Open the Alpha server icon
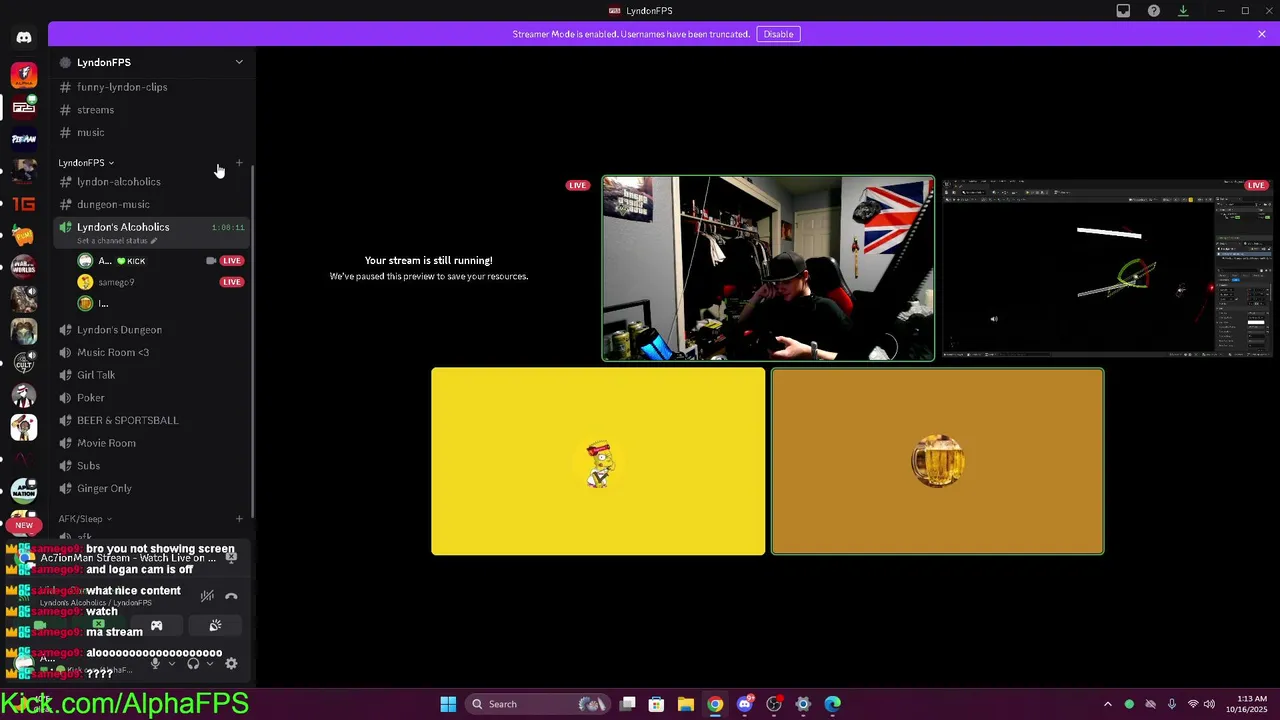Screen dimensions: 1280x720 point(24,75)
